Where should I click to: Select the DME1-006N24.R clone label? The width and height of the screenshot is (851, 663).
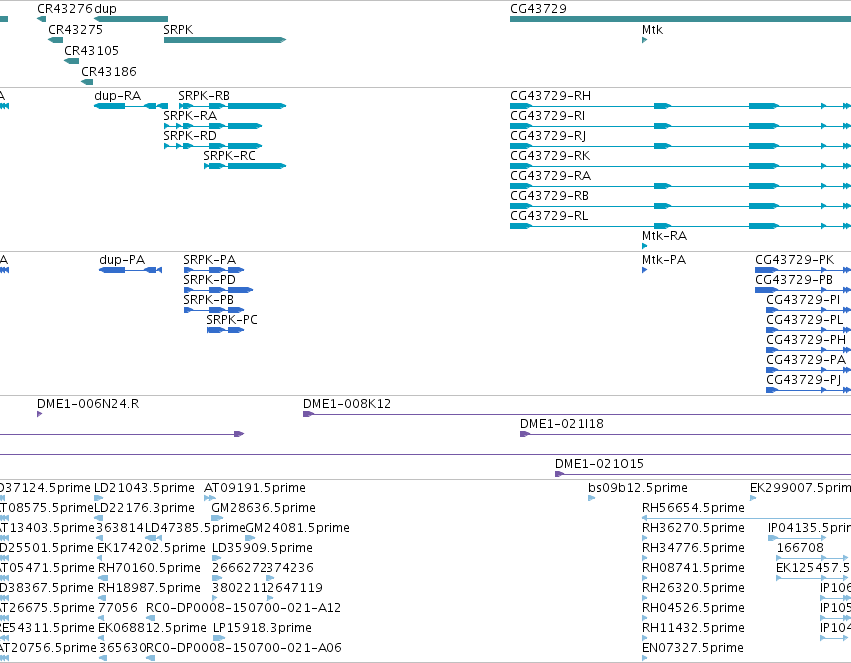(x=88, y=404)
